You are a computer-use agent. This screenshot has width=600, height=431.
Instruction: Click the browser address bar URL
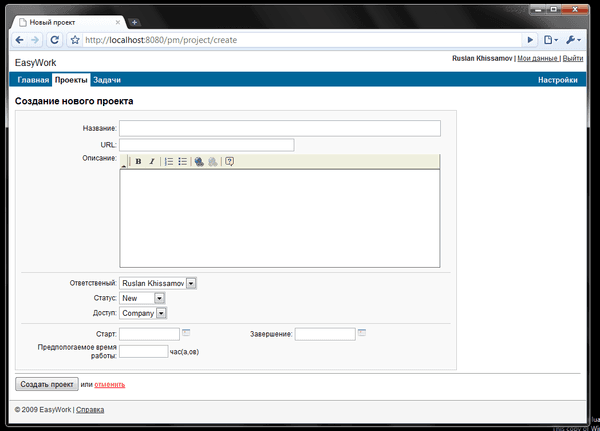pos(161,40)
